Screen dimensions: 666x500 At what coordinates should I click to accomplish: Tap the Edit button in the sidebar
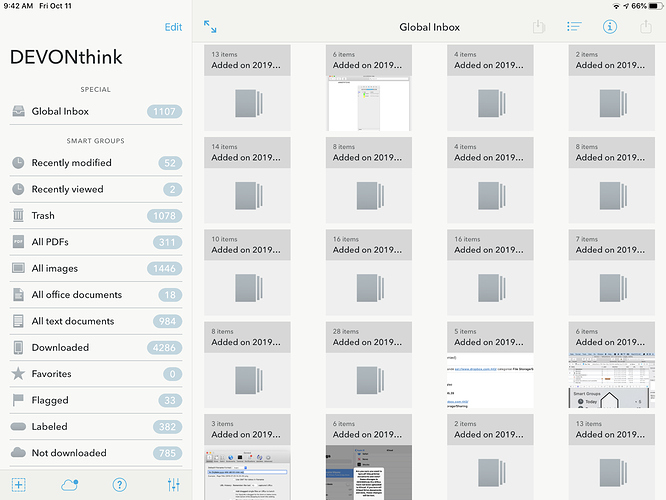(173, 27)
